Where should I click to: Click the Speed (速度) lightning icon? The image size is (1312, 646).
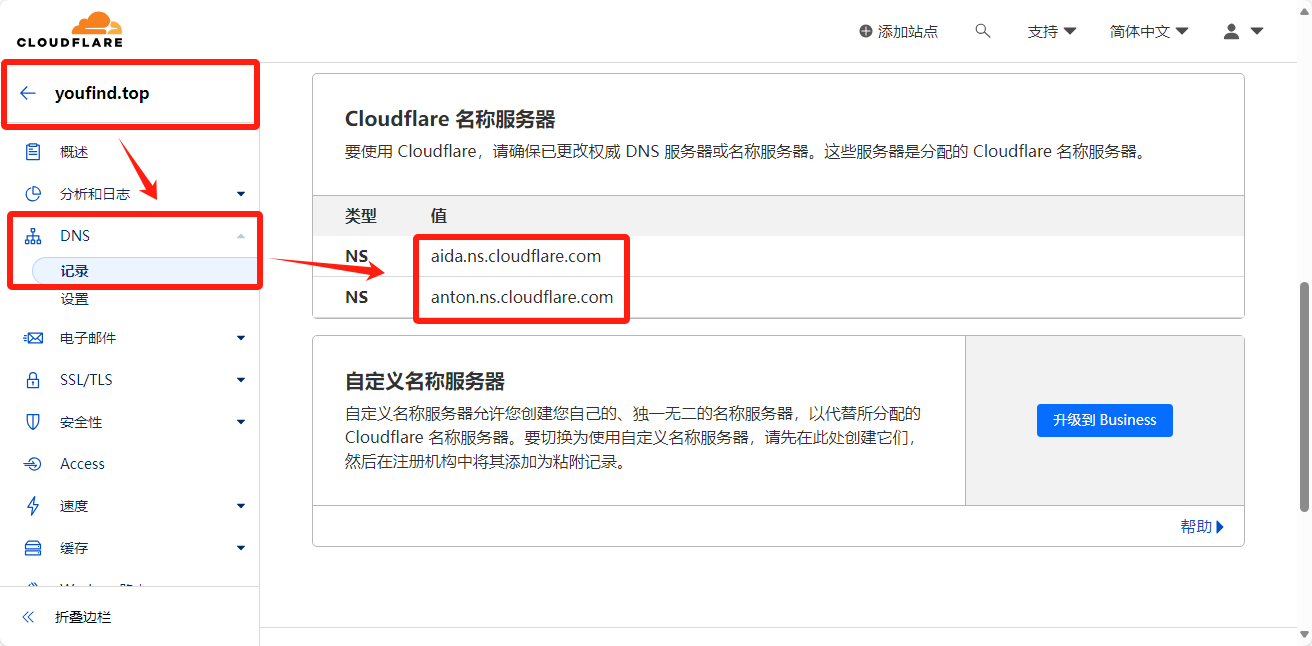point(33,506)
